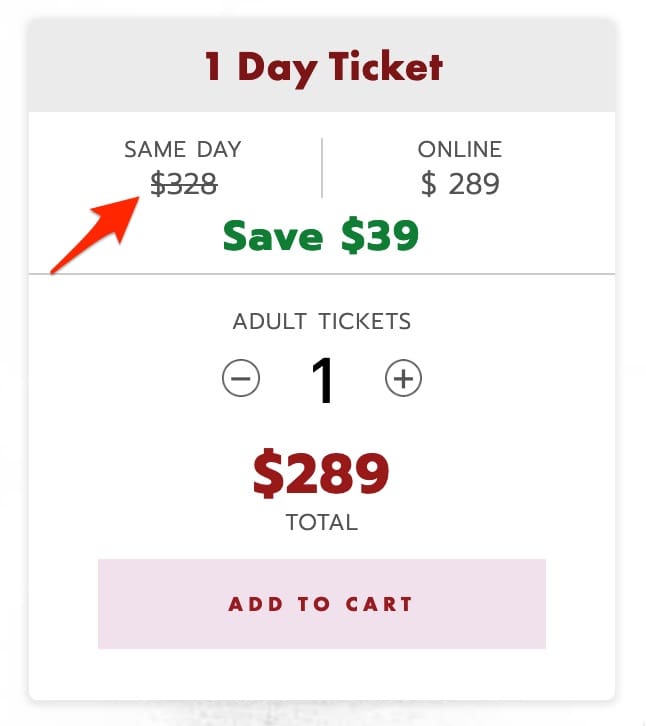Click the 1 Day Ticket heading
The width and height of the screenshot is (646, 726).
point(323,68)
